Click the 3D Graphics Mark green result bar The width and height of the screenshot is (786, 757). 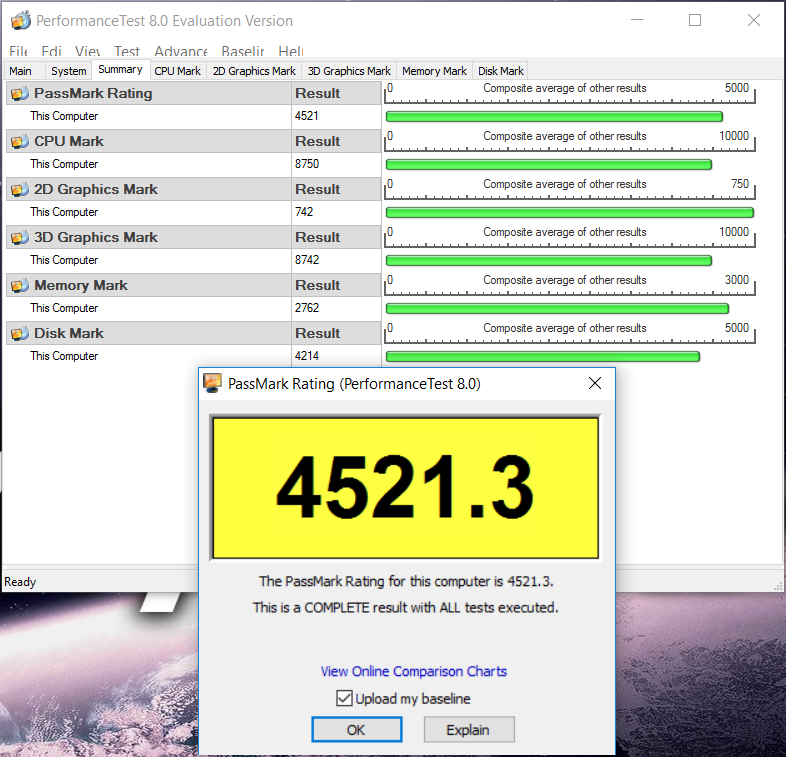click(548, 261)
